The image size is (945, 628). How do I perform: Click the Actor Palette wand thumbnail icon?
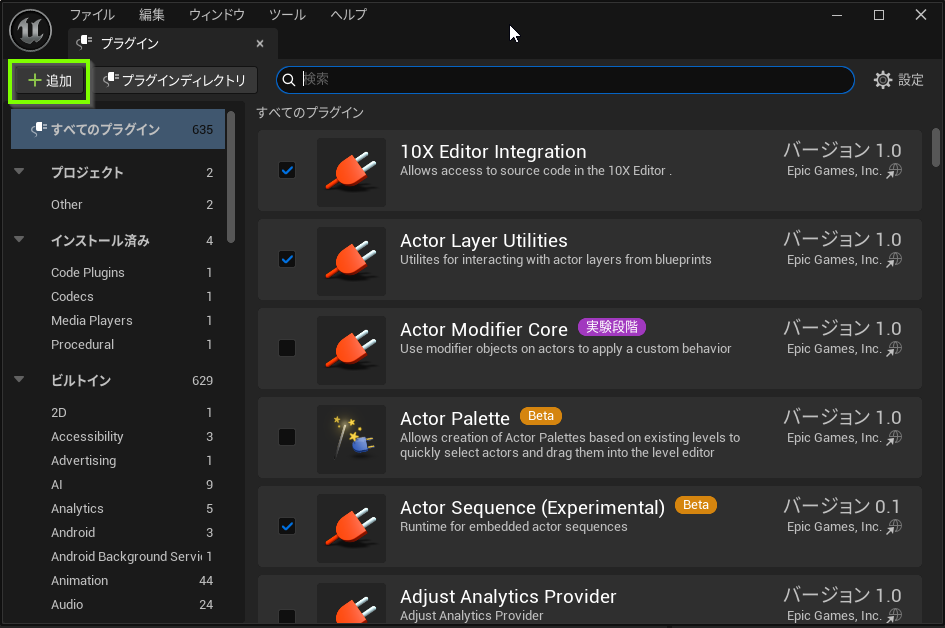pos(351,438)
